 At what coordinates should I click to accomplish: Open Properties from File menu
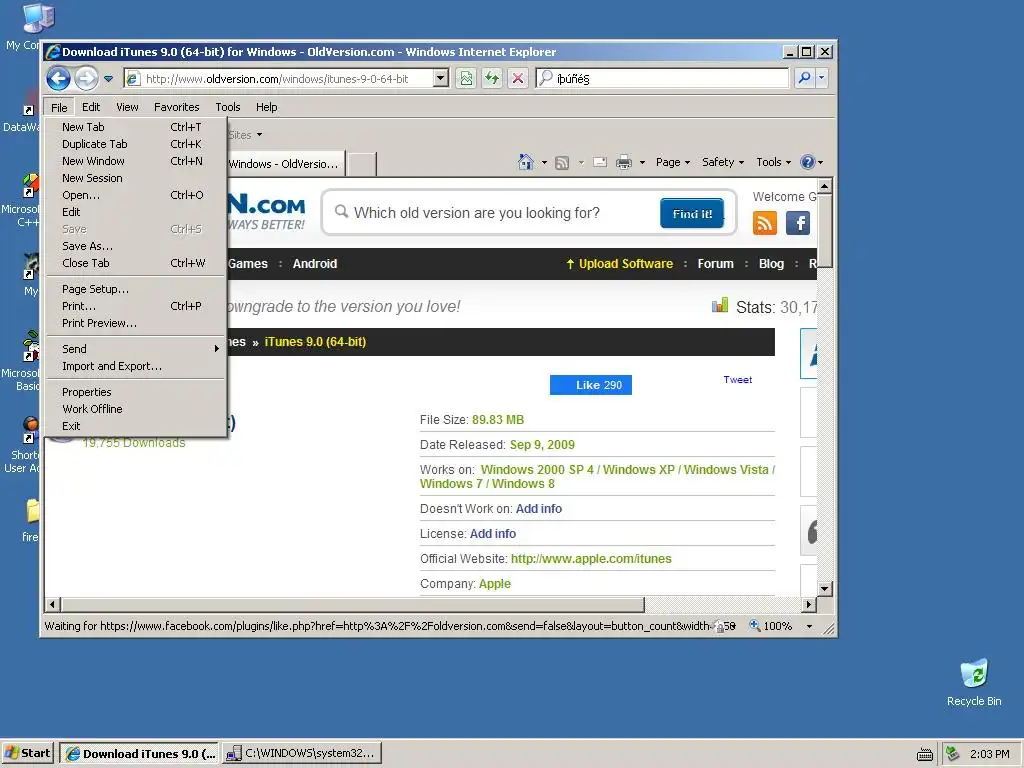point(136,392)
